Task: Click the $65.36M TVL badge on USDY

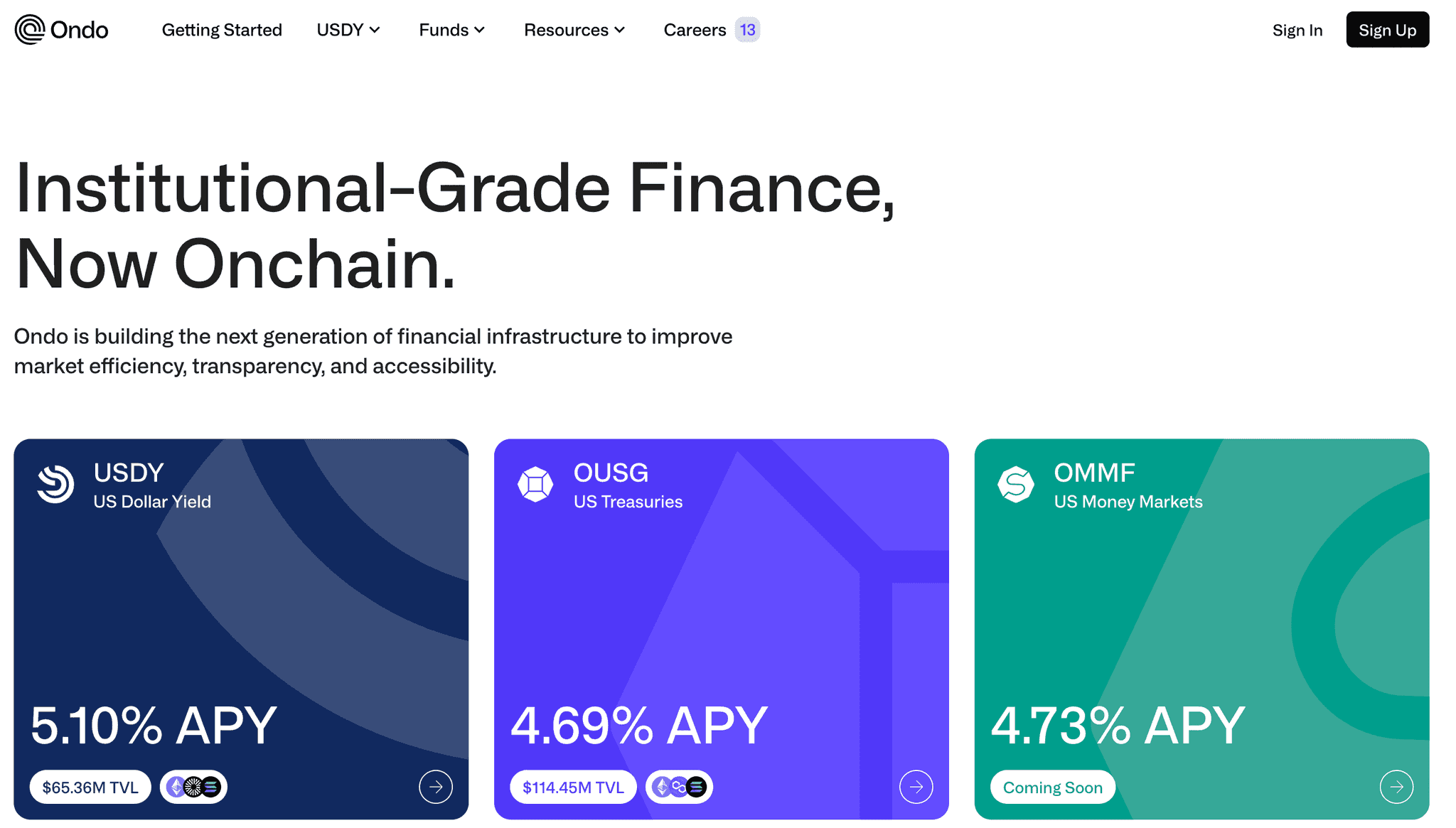Action: click(90, 787)
